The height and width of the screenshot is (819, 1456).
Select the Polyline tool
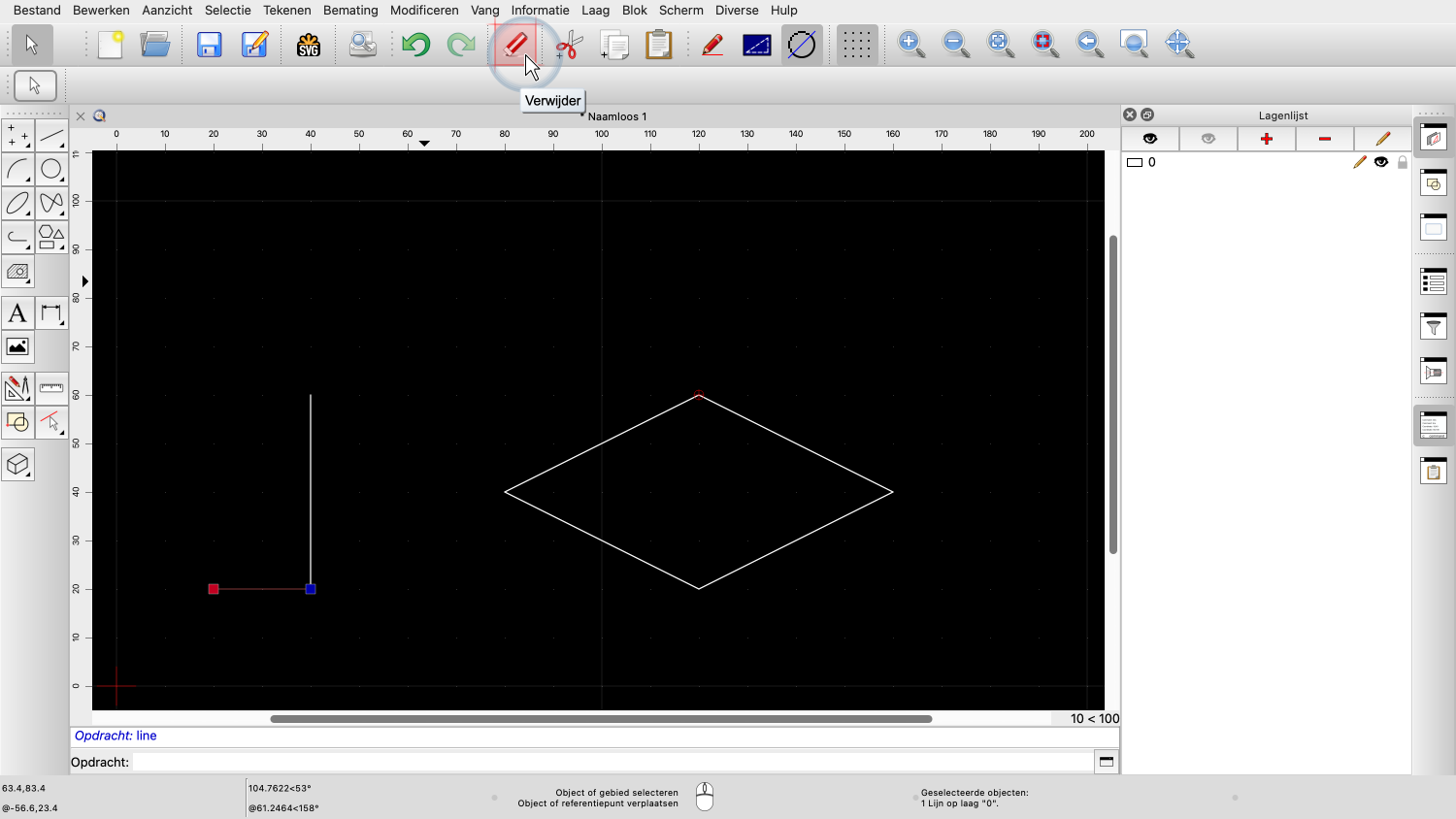pyautogui.click(x=17, y=238)
